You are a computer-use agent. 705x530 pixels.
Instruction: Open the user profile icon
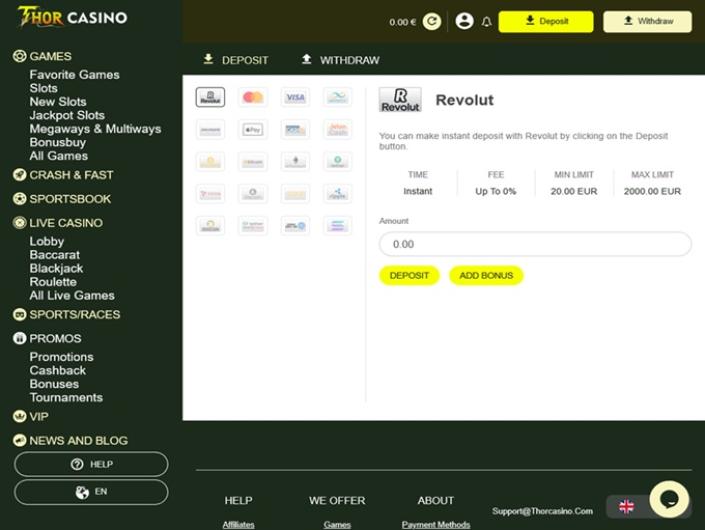coord(464,21)
